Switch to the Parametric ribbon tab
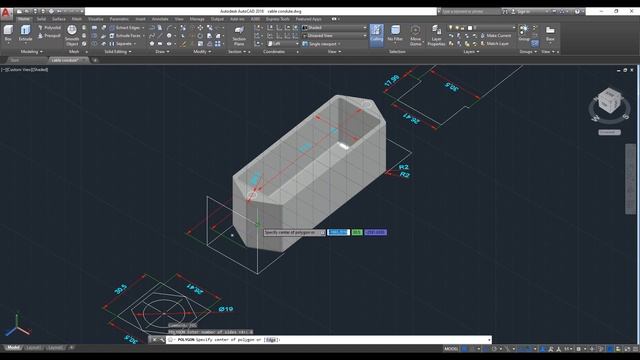Image resolution: width=640 pixels, height=360 pixels. pos(119,19)
